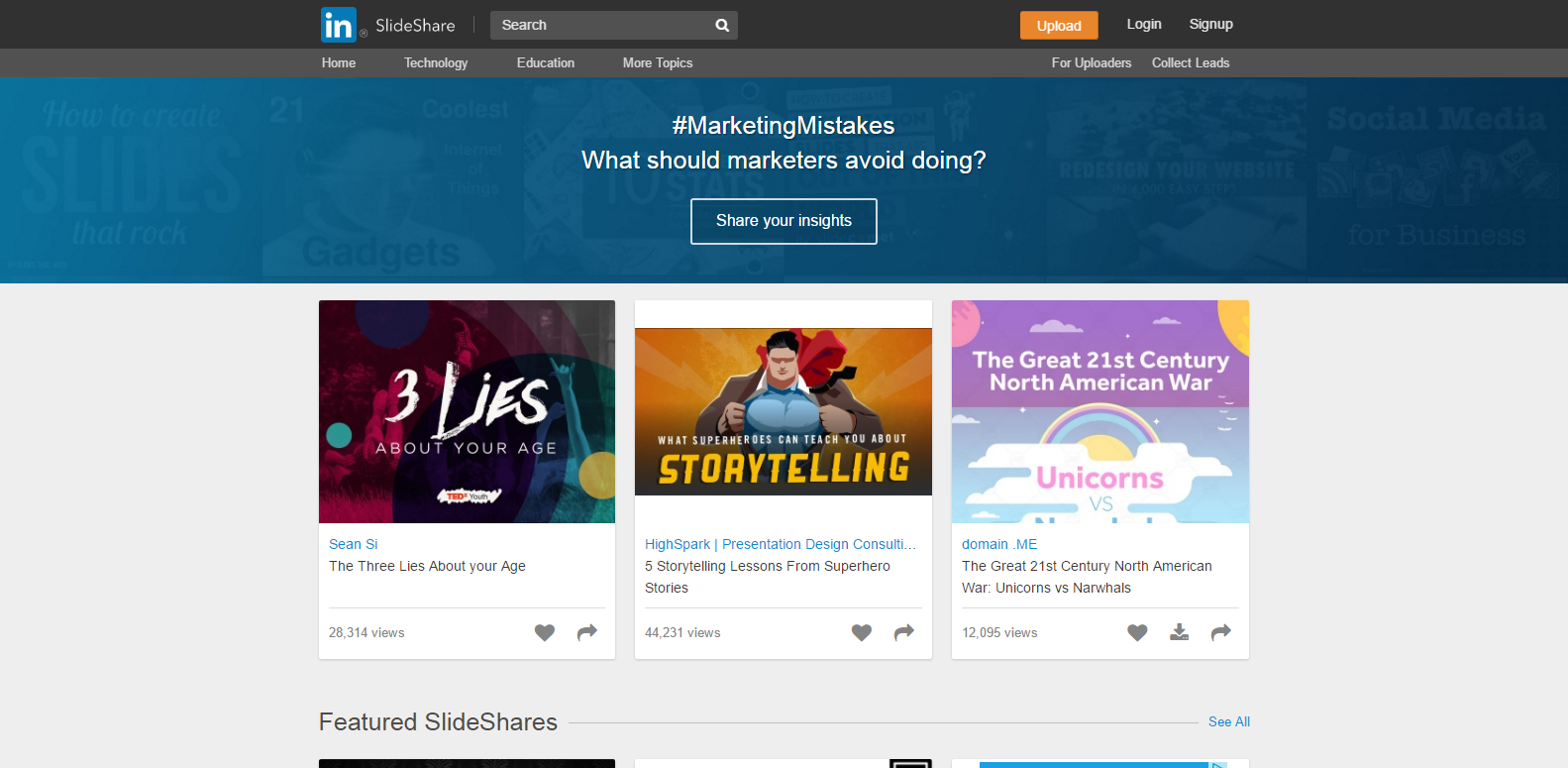The image size is (1568, 768).
Task: Click the 28,314 views text
Action: (x=366, y=632)
